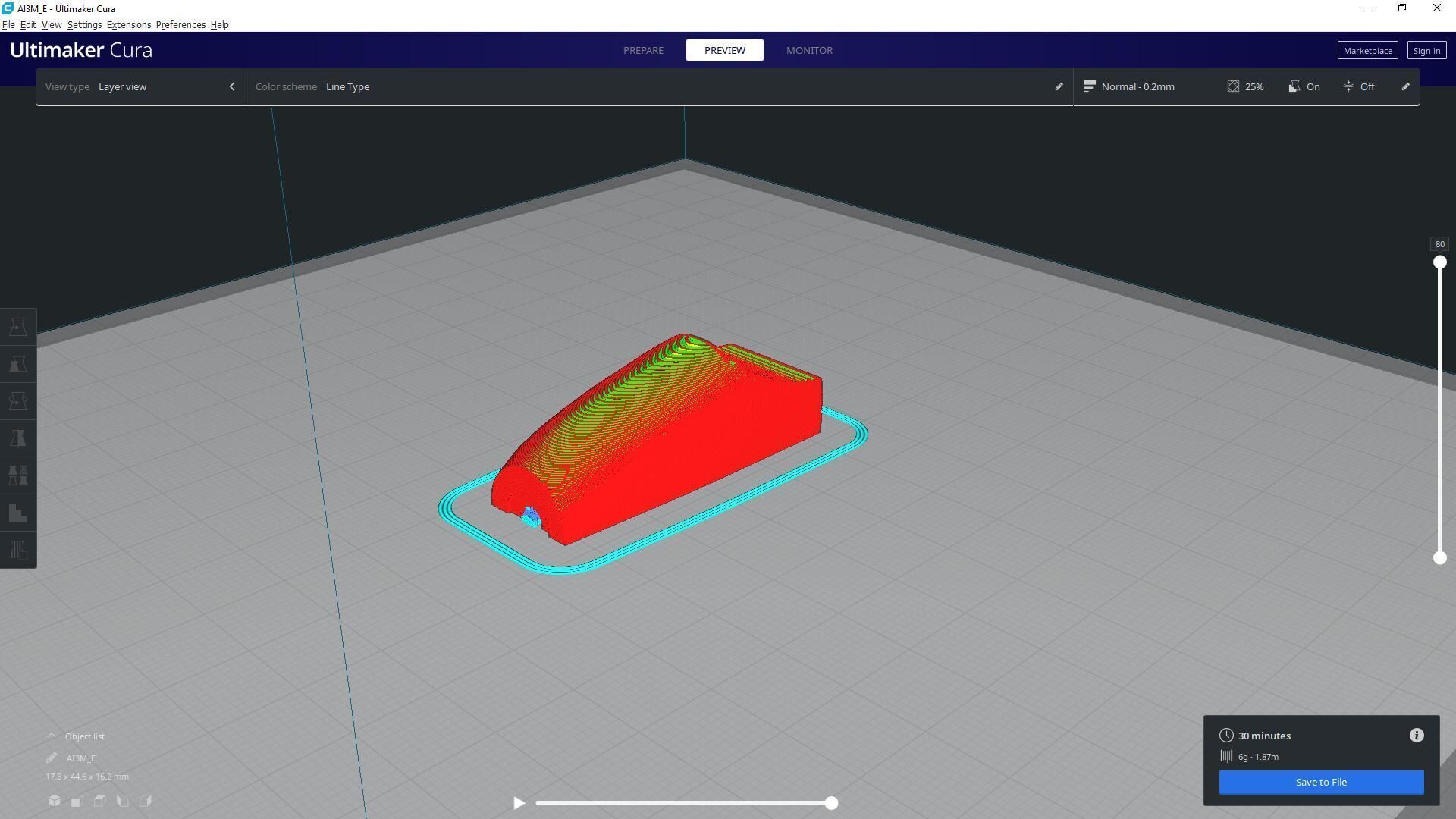Screen dimensions: 1456x819
Task: Select the Move tool in left toolbar
Action: (18, 327)
